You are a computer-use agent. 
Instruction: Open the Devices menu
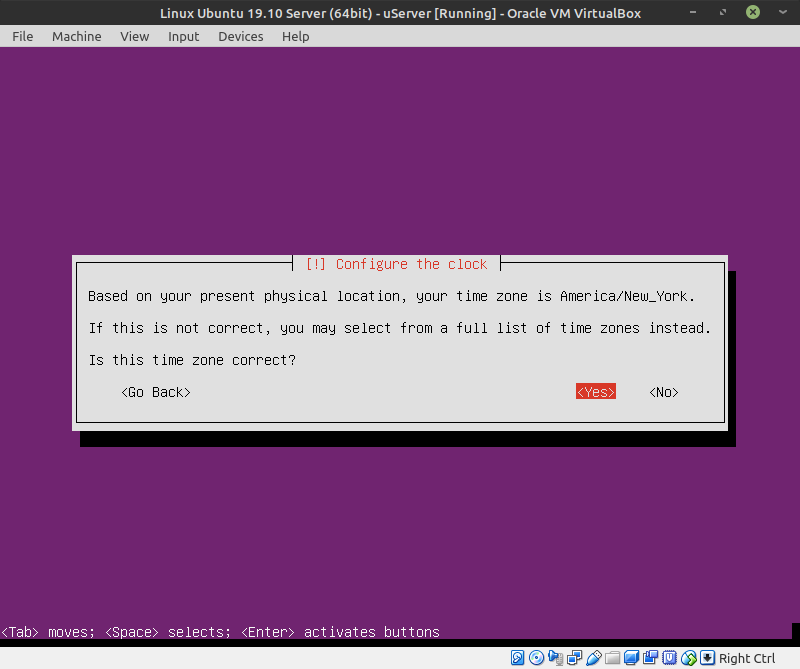241,37
